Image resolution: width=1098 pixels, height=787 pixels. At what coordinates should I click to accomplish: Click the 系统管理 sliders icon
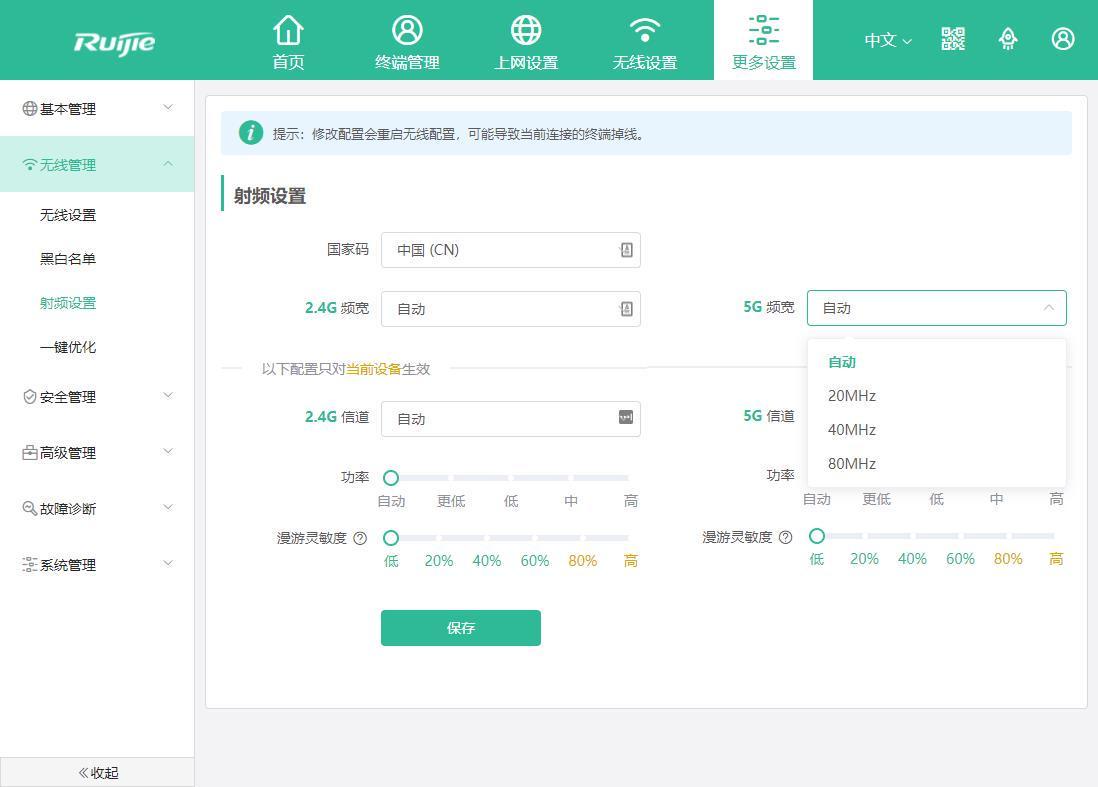click(29, 564)
